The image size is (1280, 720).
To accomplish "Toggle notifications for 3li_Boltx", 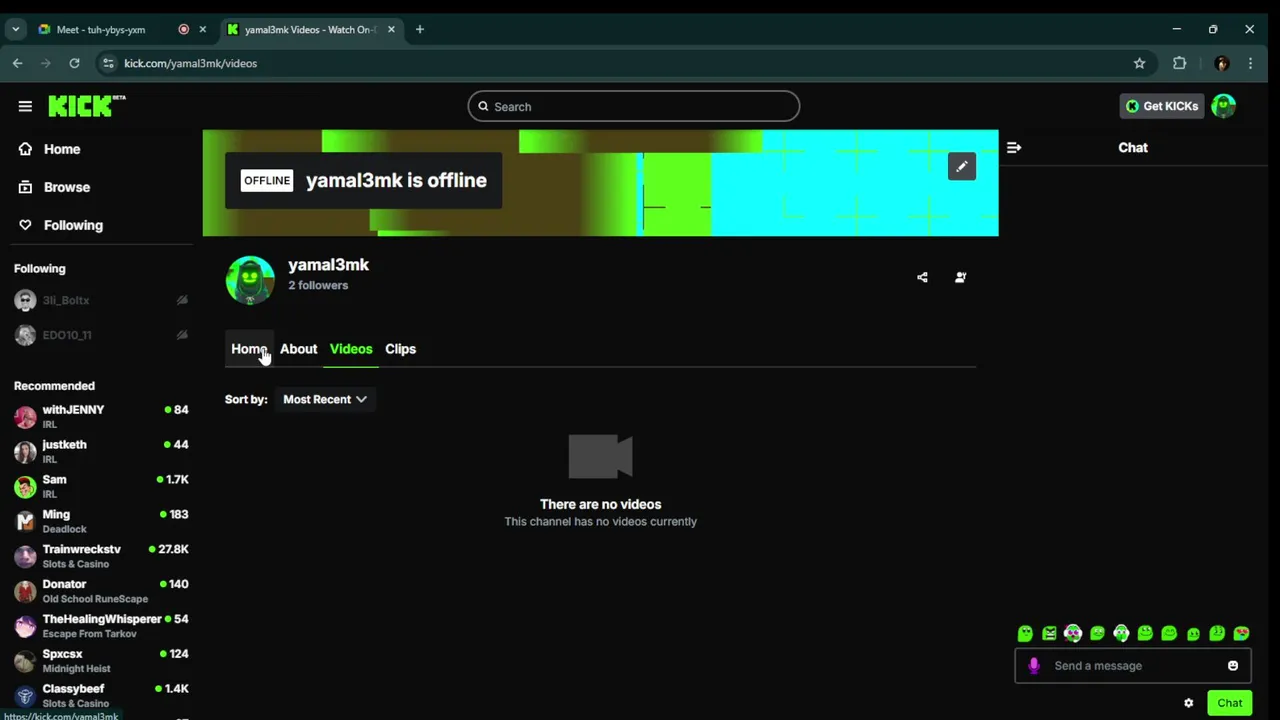I will pos(182,300).
